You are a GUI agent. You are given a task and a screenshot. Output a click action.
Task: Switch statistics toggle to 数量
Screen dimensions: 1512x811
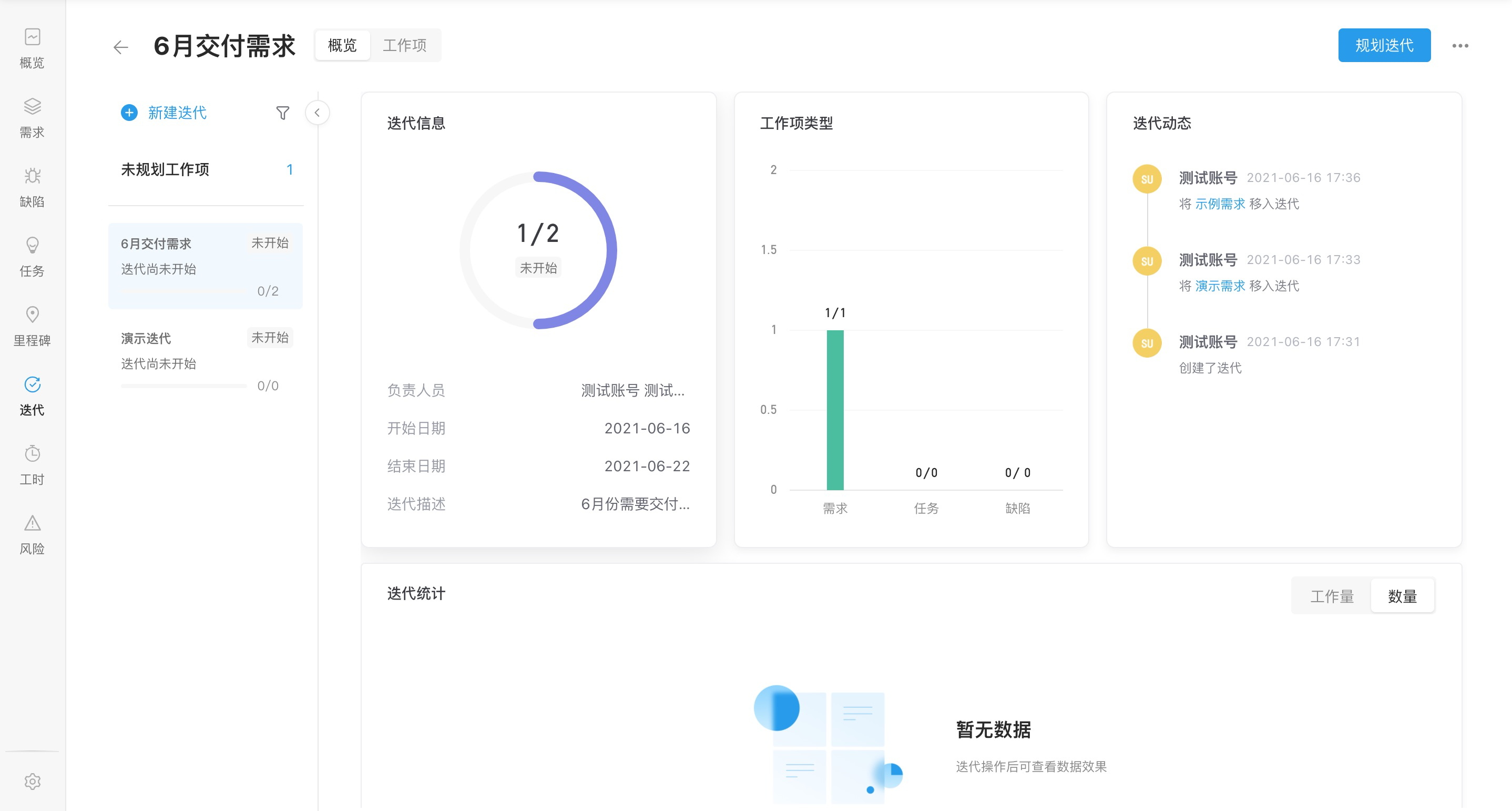click(1402, 596)
